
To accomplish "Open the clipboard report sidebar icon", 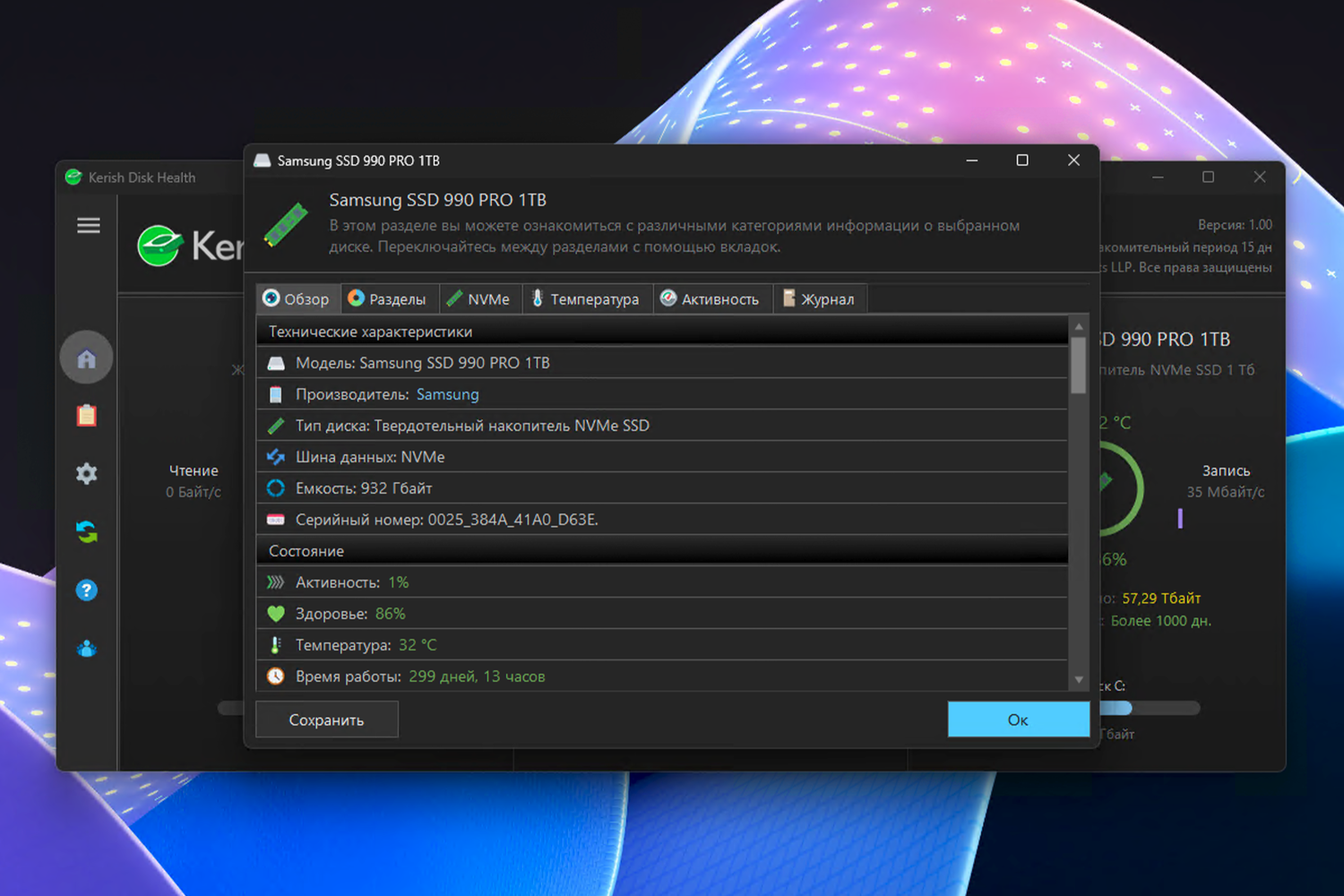I will (86, 415).
